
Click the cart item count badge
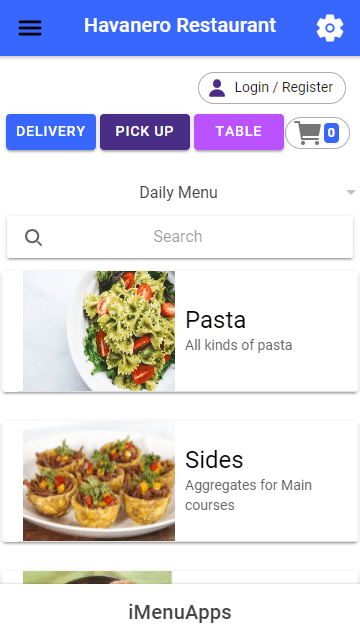(x=331, y=133)
